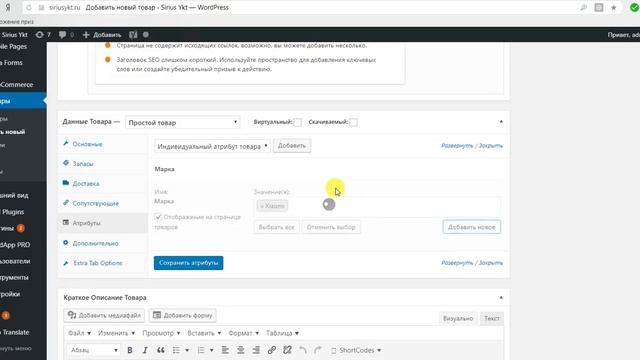Align text left in the editor

point(225,350)
